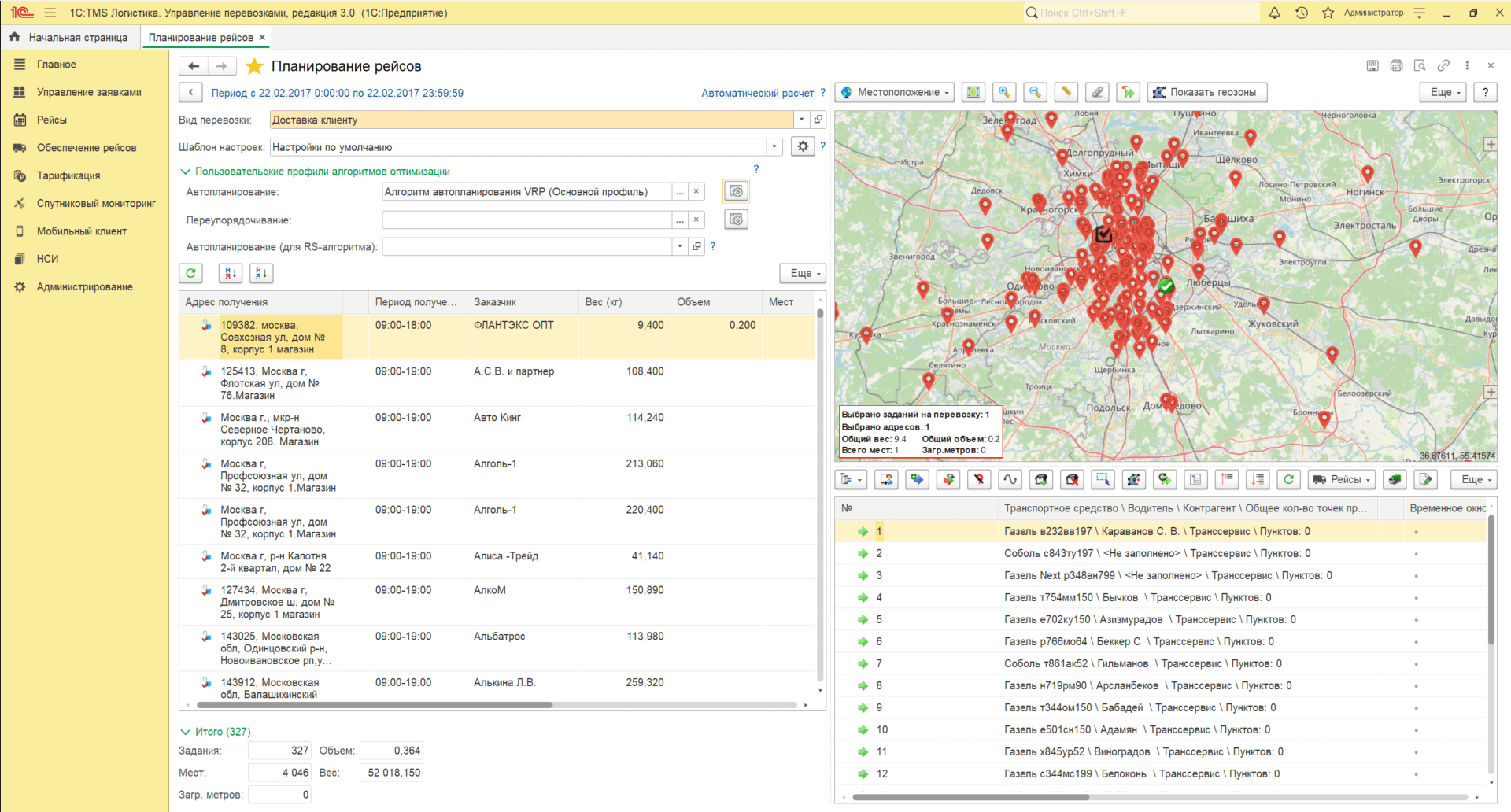The width and height of the screenshot is (1511, 812).
Task: Click the eraser tool above map
Action: pos(1097,93)
